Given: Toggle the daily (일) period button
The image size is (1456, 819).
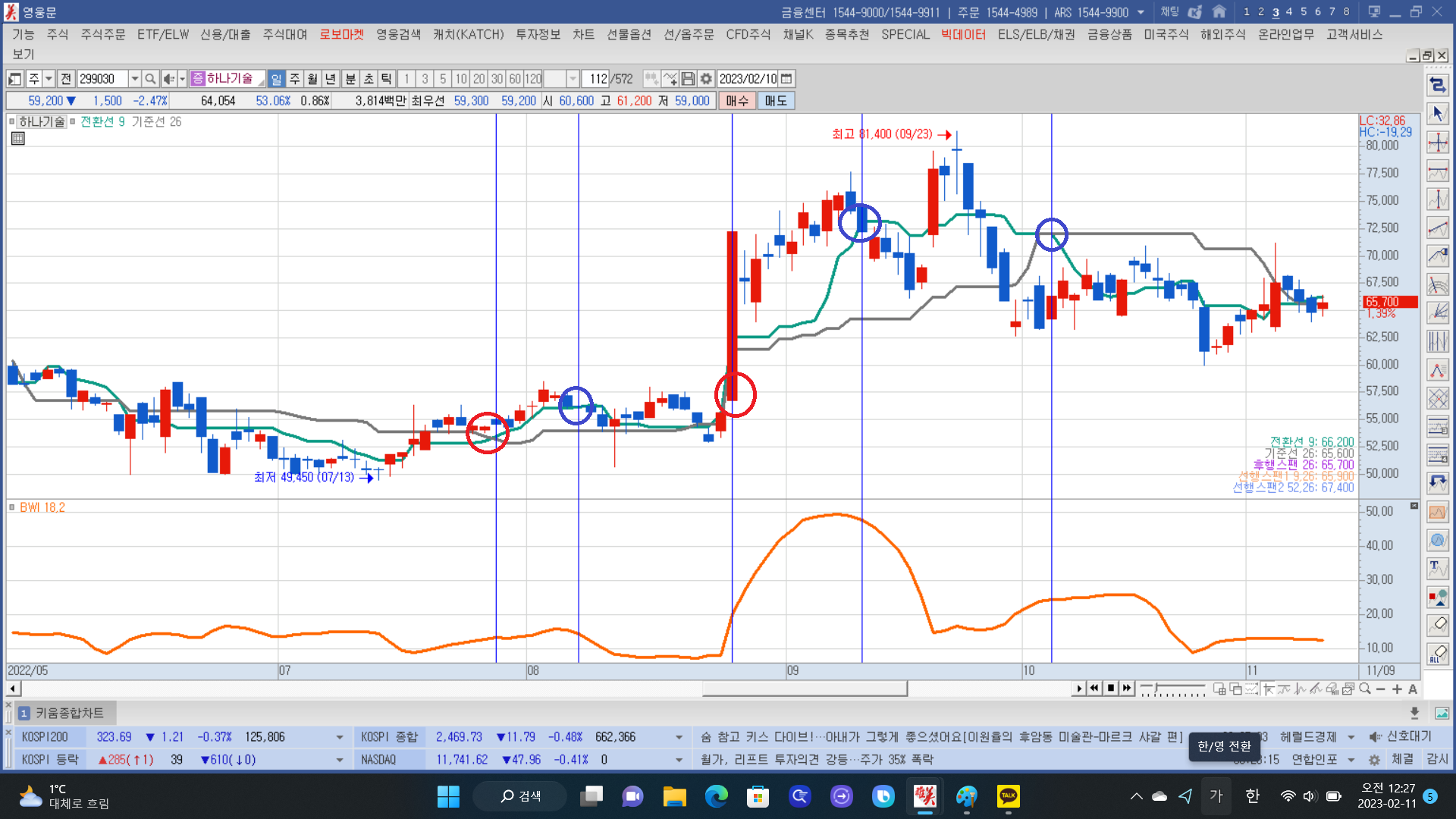Looking at the screenshot, I should coord(277,79).
